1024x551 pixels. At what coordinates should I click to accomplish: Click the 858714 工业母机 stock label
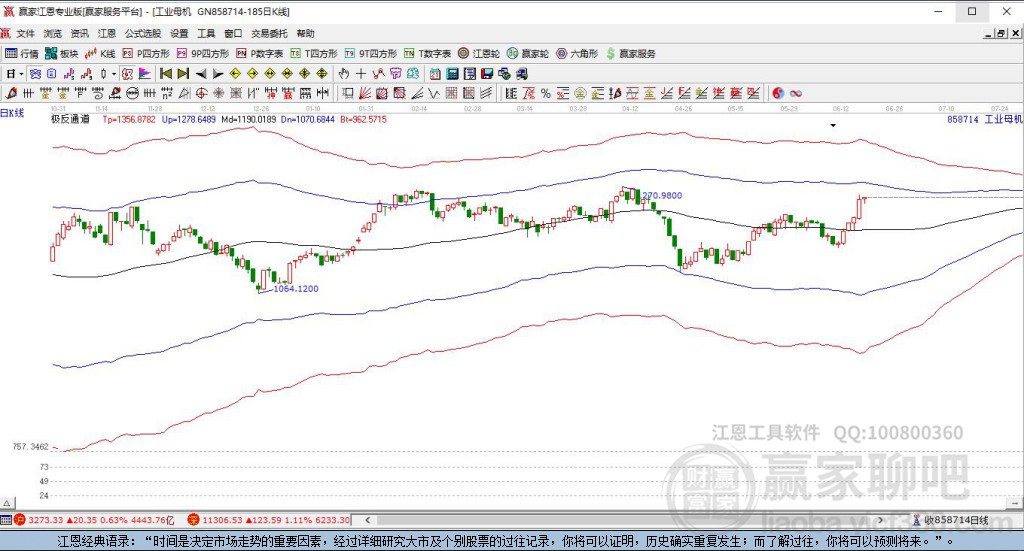(985, 119)
